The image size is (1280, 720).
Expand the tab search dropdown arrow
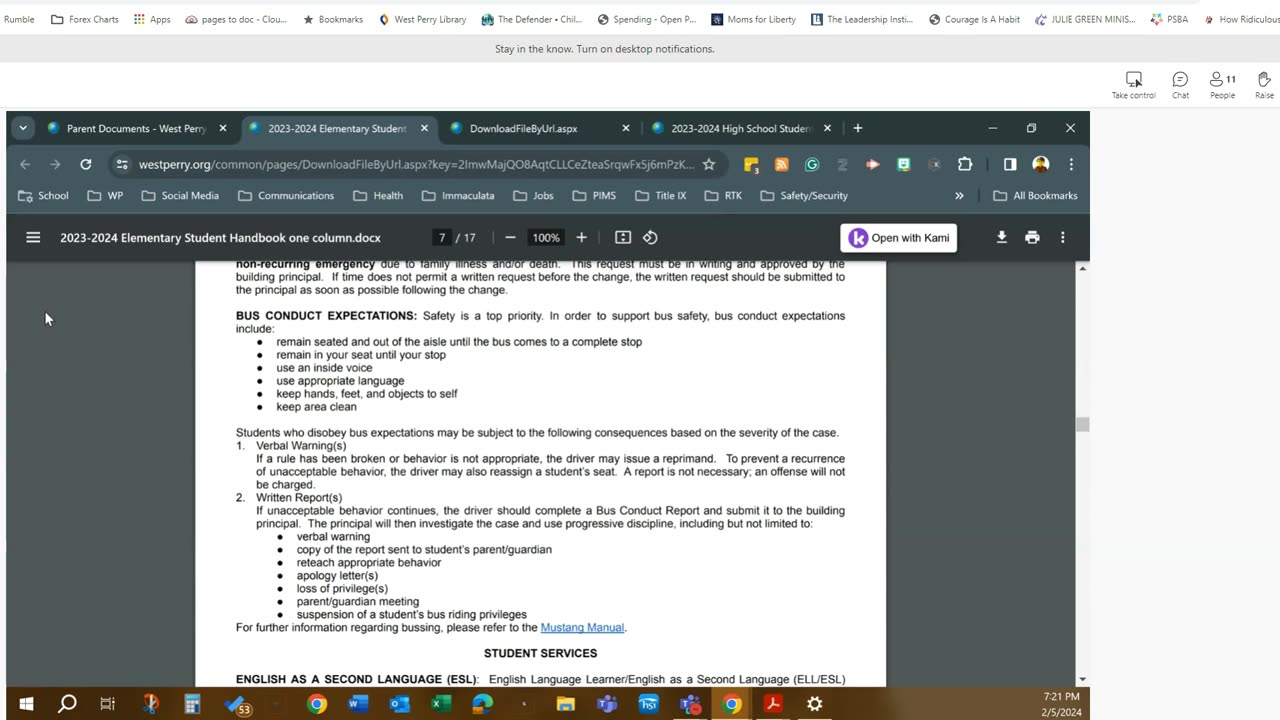(x=22, y=128)
